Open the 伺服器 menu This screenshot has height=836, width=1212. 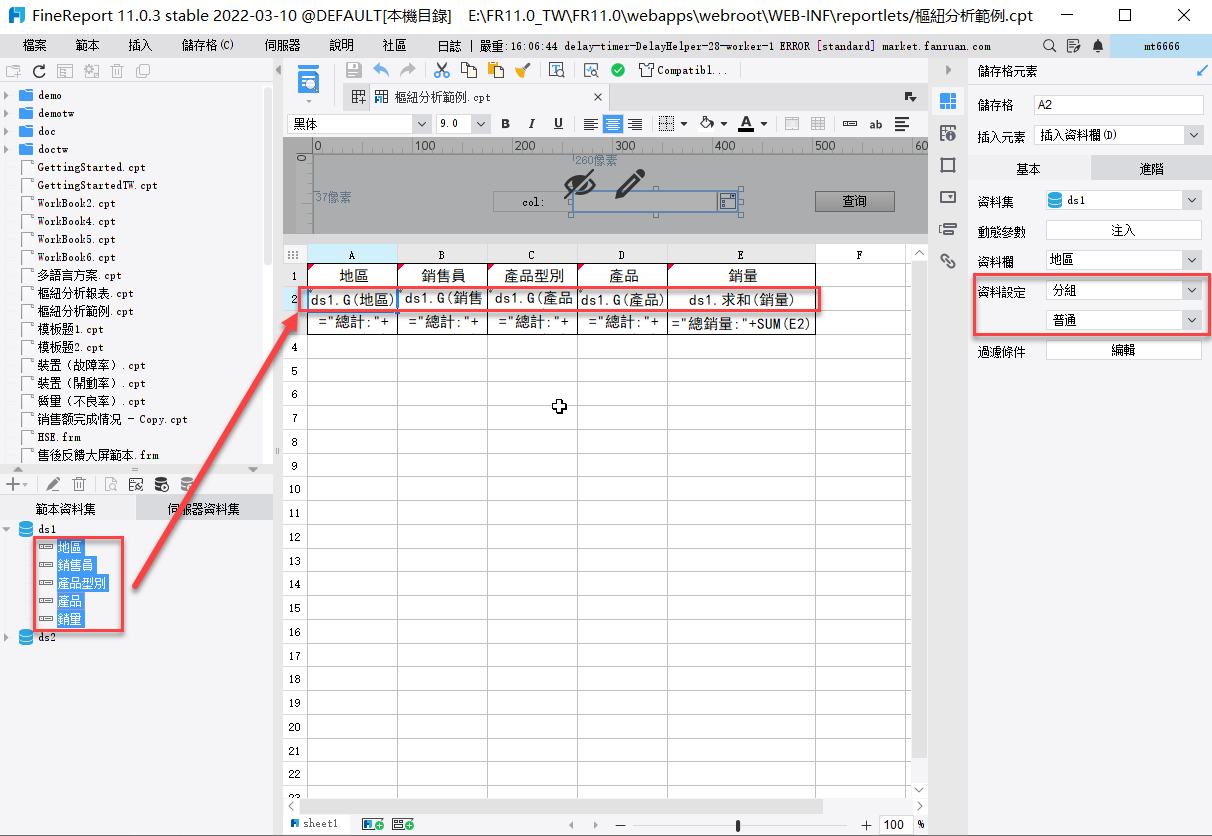282,46
